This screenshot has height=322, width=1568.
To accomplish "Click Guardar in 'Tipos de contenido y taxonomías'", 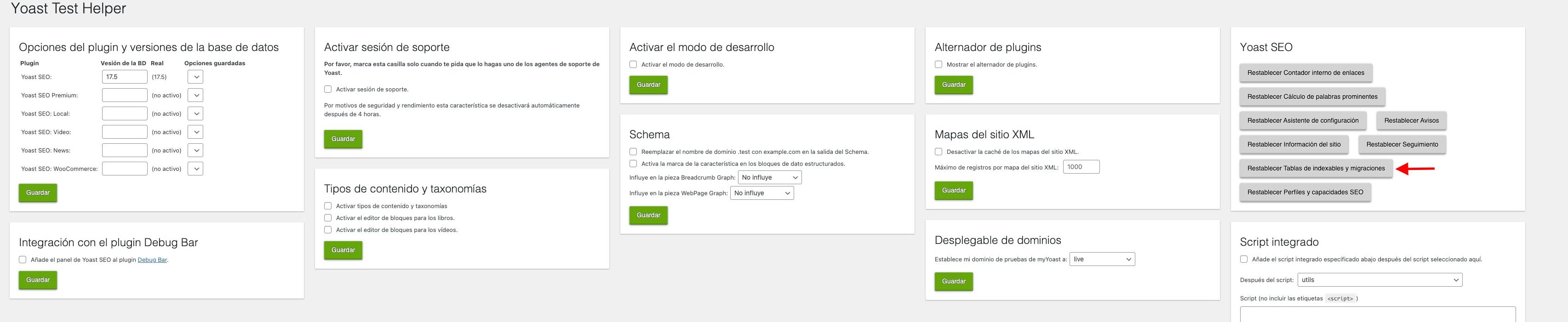I will [x=343, y=250].
